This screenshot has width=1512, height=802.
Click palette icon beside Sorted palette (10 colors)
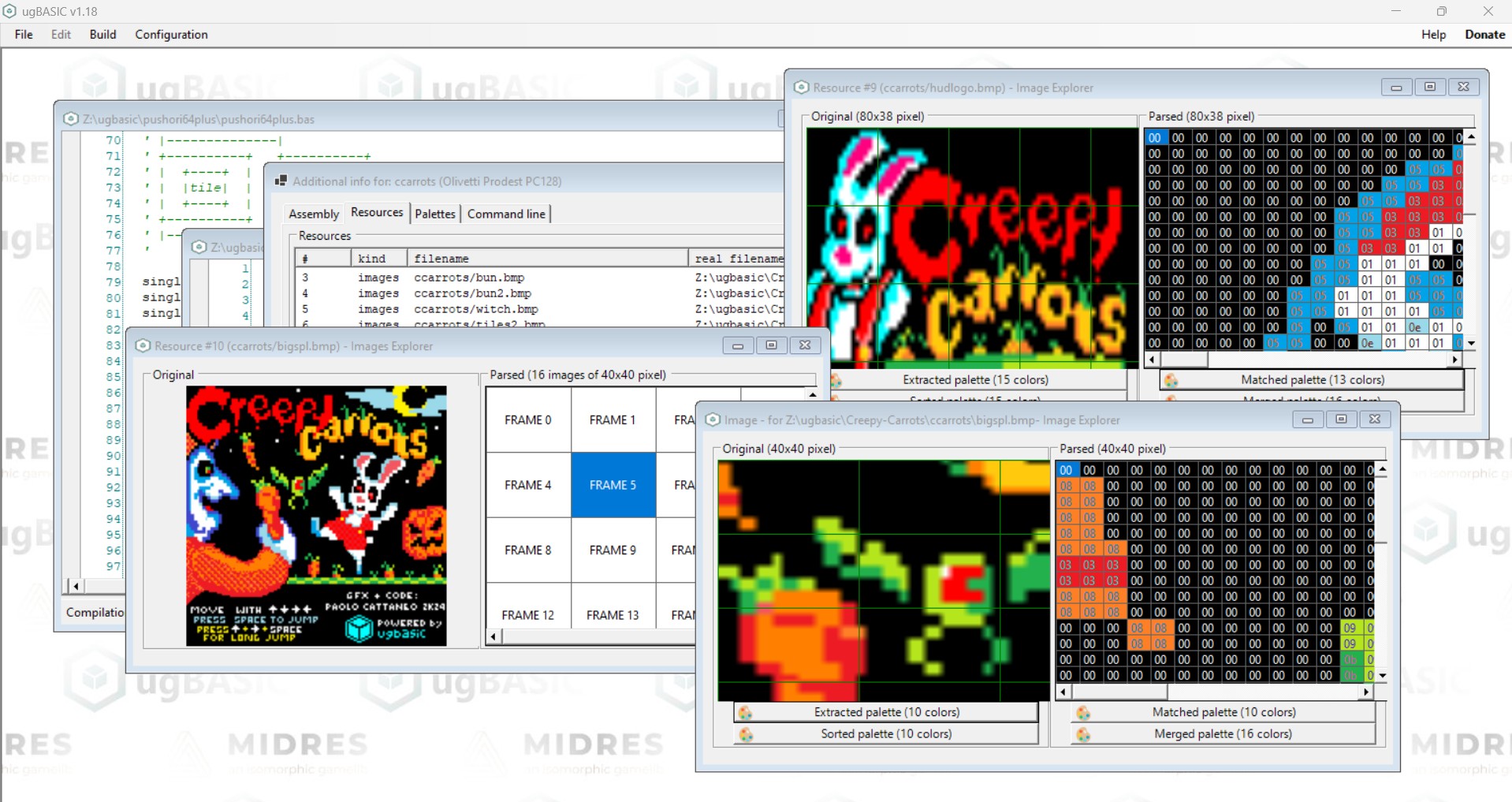pos(746,735)
